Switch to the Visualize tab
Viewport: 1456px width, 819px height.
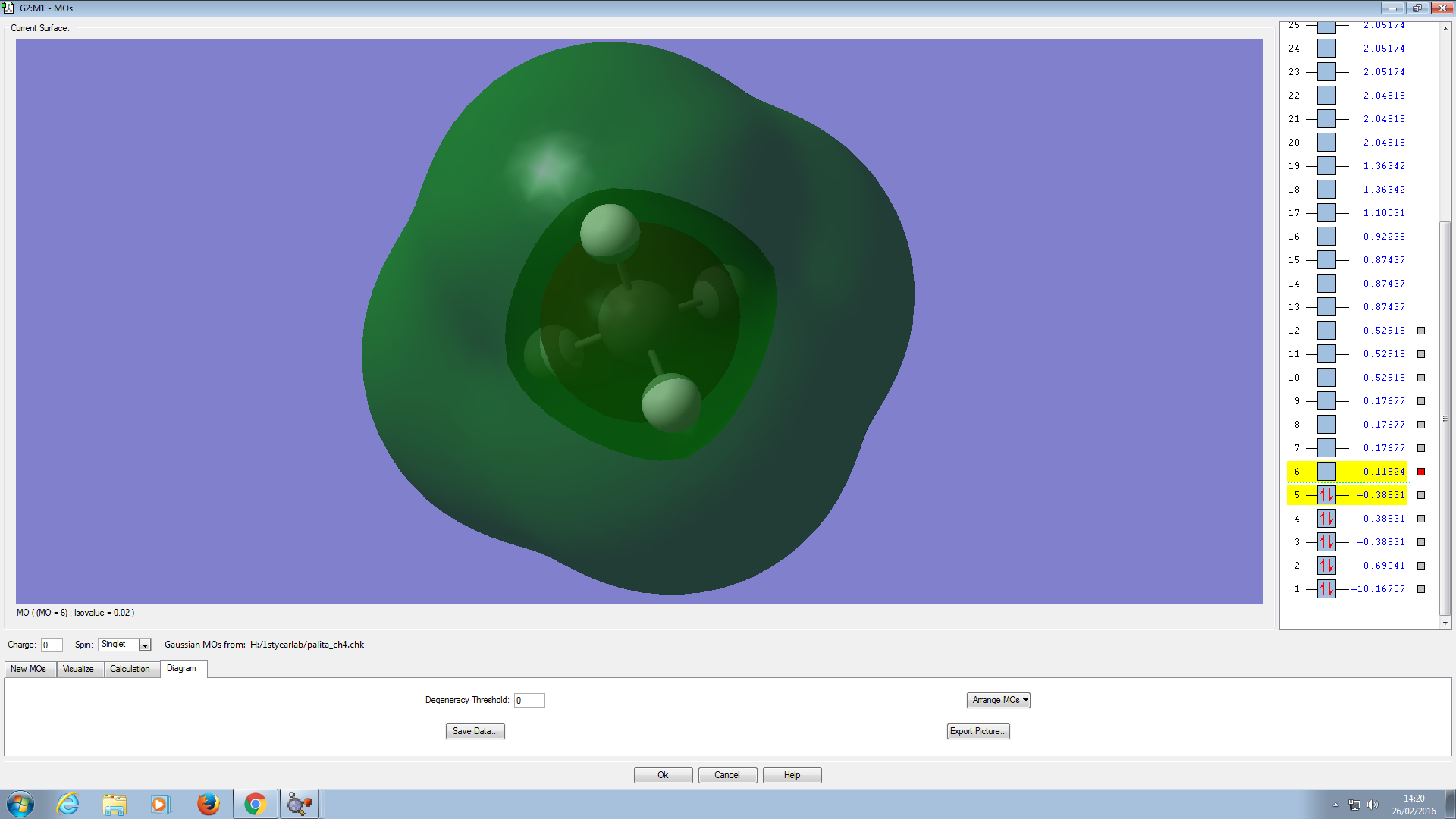pos(78,669)
